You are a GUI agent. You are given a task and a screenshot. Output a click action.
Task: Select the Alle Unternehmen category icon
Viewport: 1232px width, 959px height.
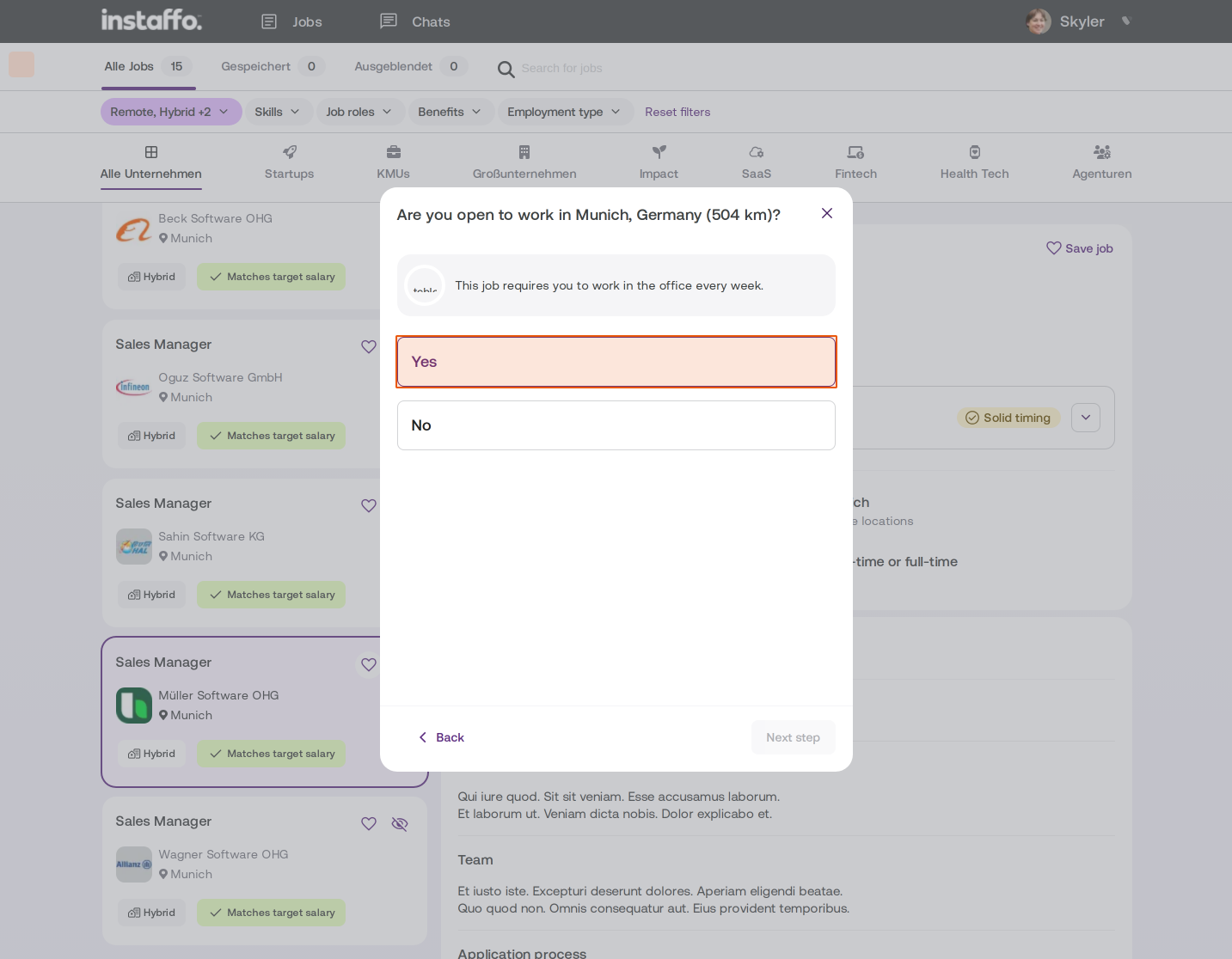click(x=151, y=152)
